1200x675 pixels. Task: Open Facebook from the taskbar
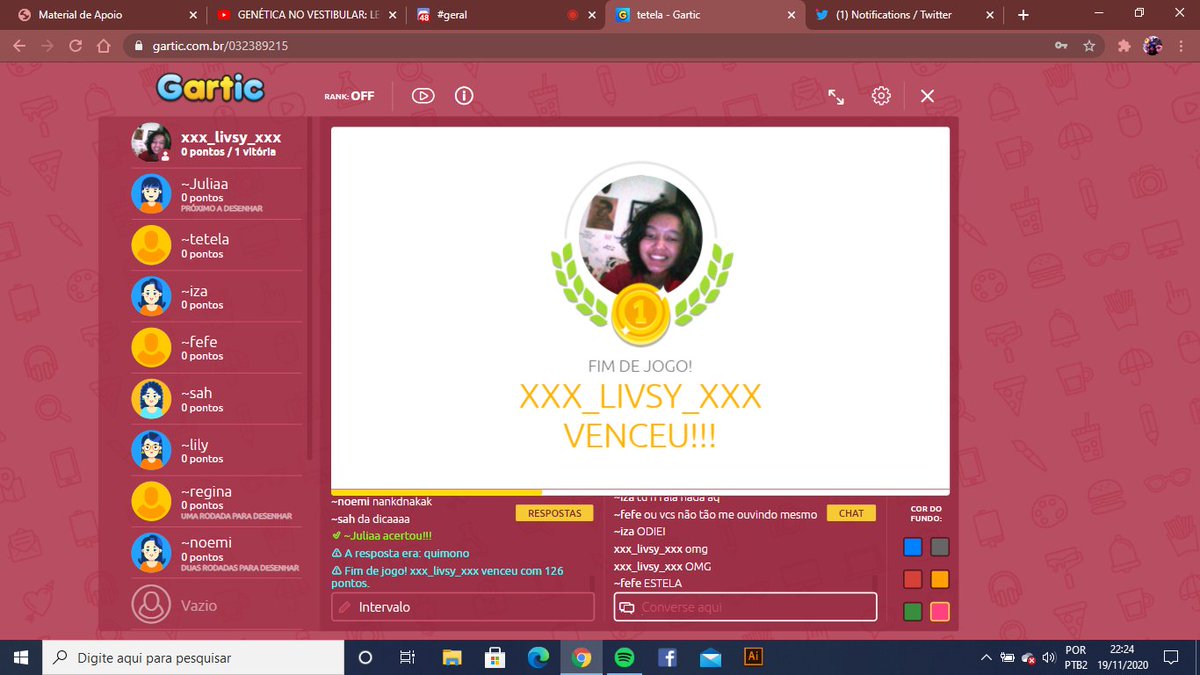(667, 658)
